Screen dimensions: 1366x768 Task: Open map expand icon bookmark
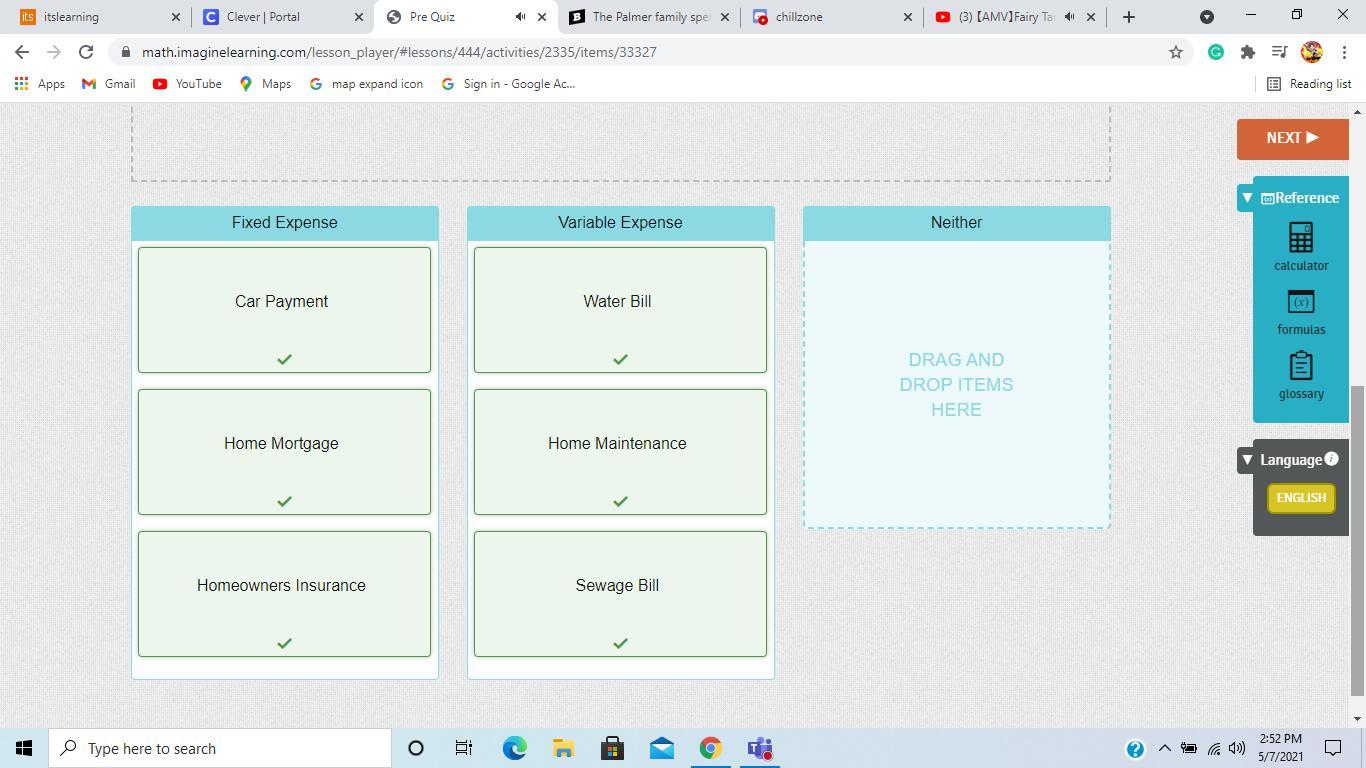[x=366, y=84]
